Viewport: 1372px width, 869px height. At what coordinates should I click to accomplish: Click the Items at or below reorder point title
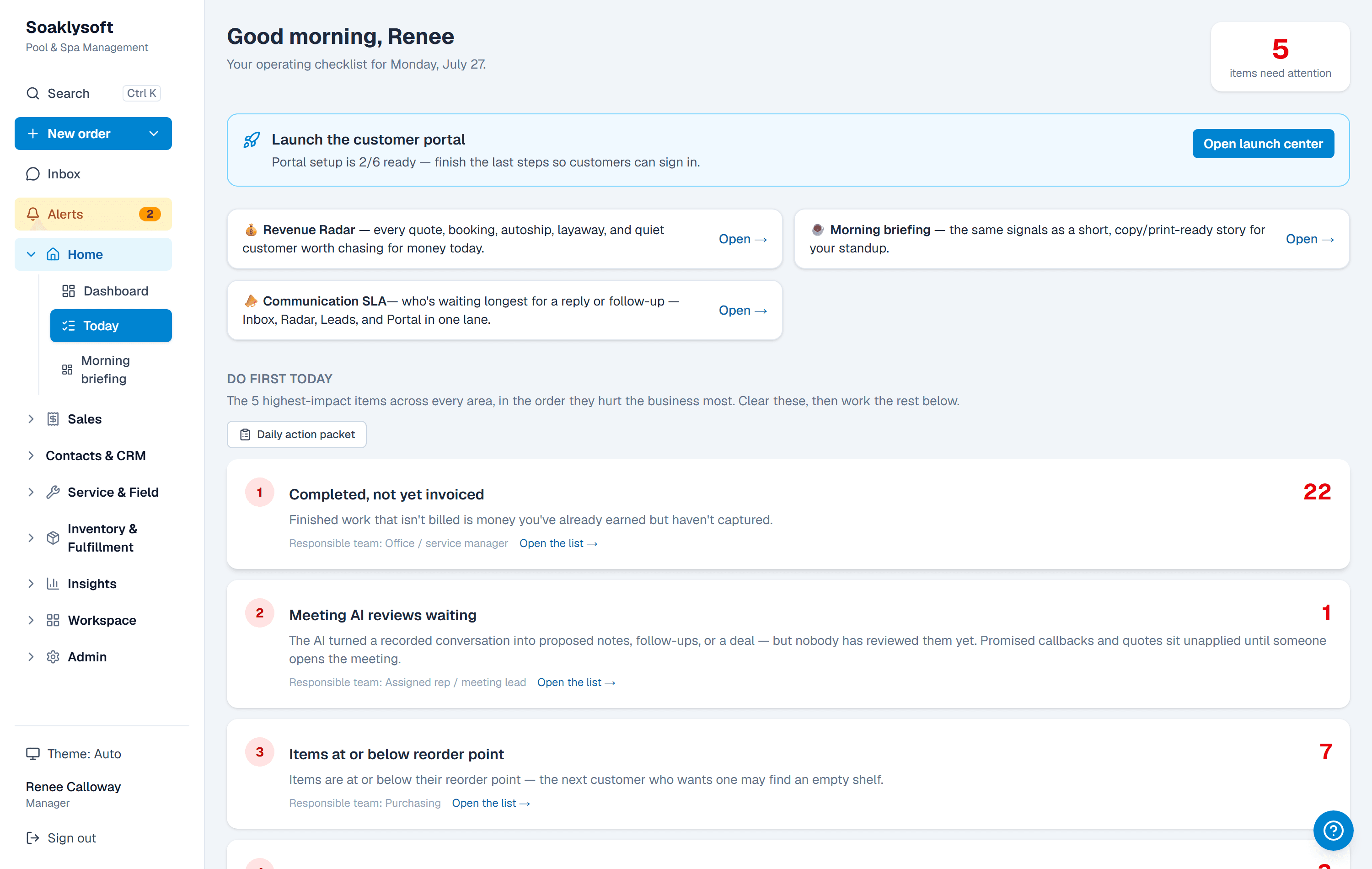[396, 754]
